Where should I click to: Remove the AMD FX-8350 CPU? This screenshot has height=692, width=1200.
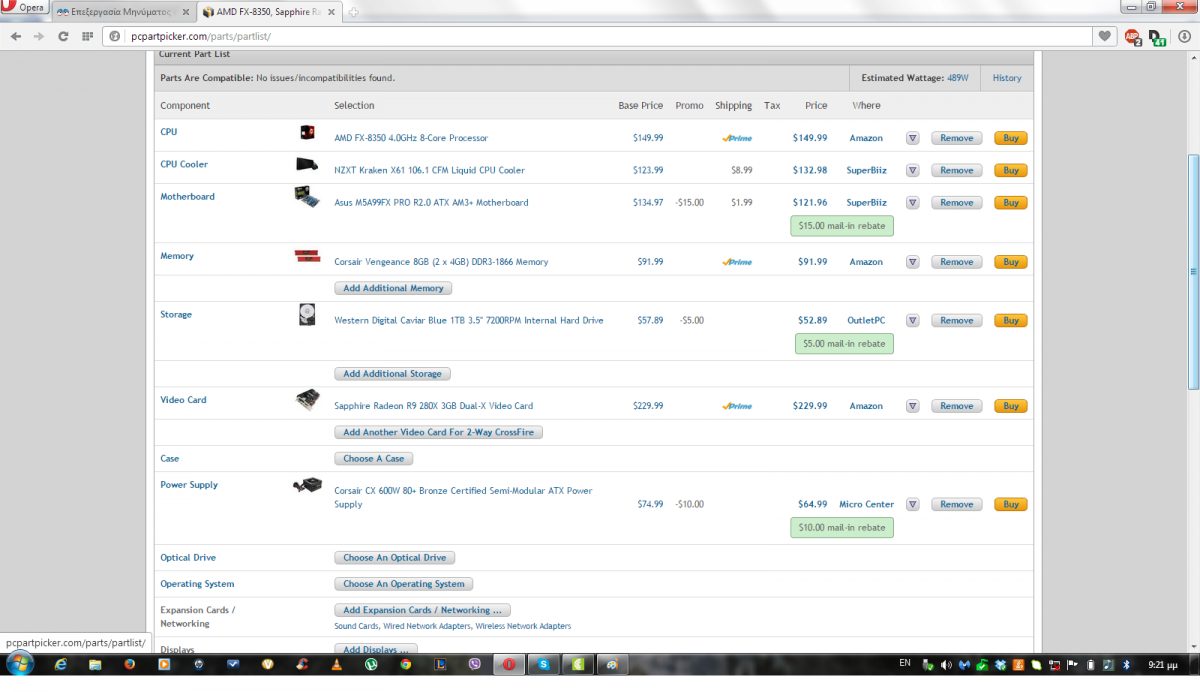pos(956,138)
